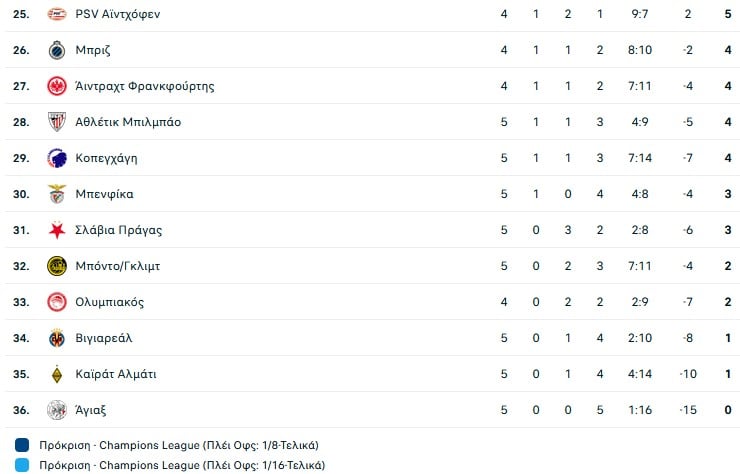
Task: Click the Villarreal yellow crest icon
Action: coord(57,338)
